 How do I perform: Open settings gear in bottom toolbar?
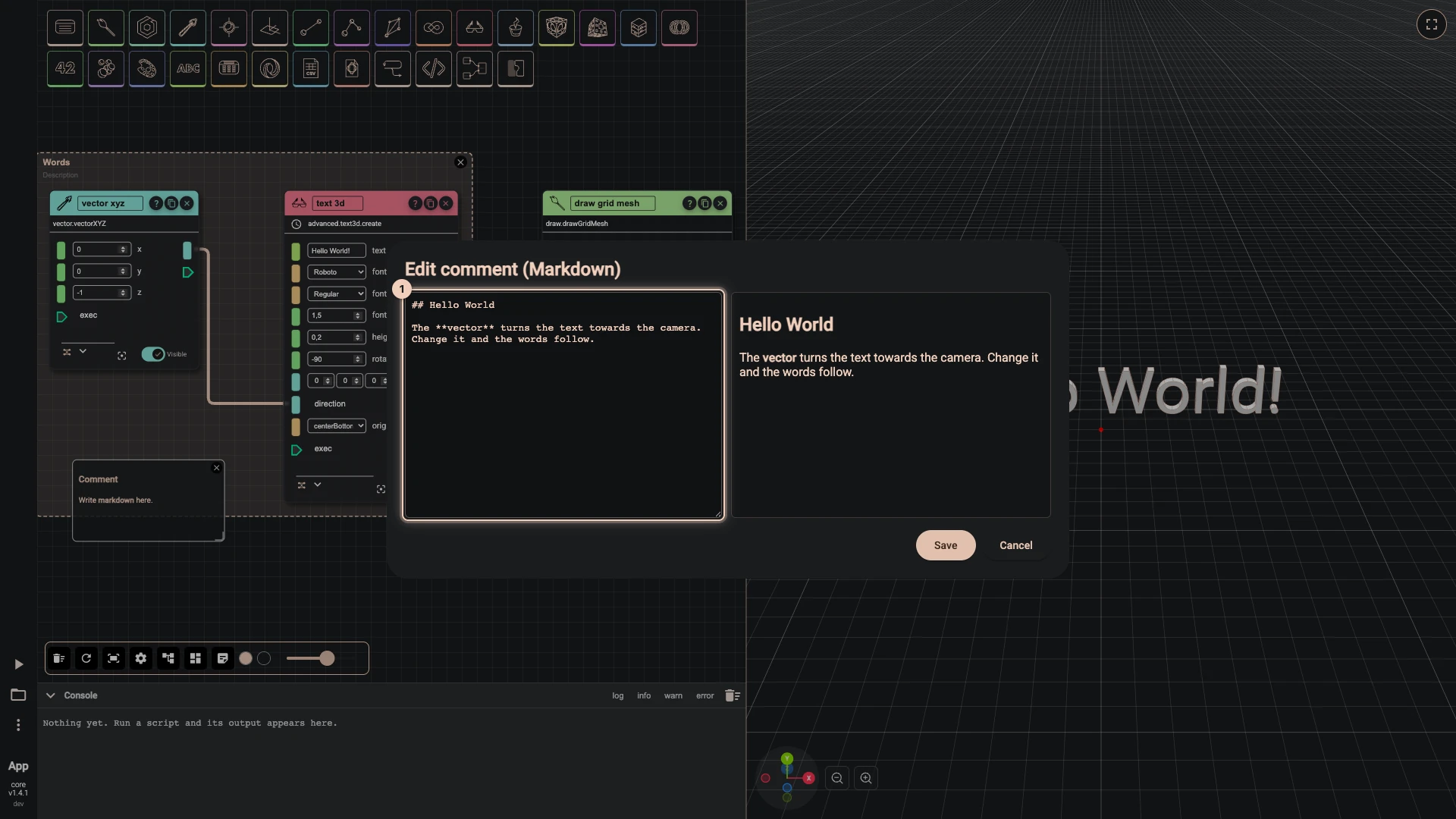(x=141, y=658)
